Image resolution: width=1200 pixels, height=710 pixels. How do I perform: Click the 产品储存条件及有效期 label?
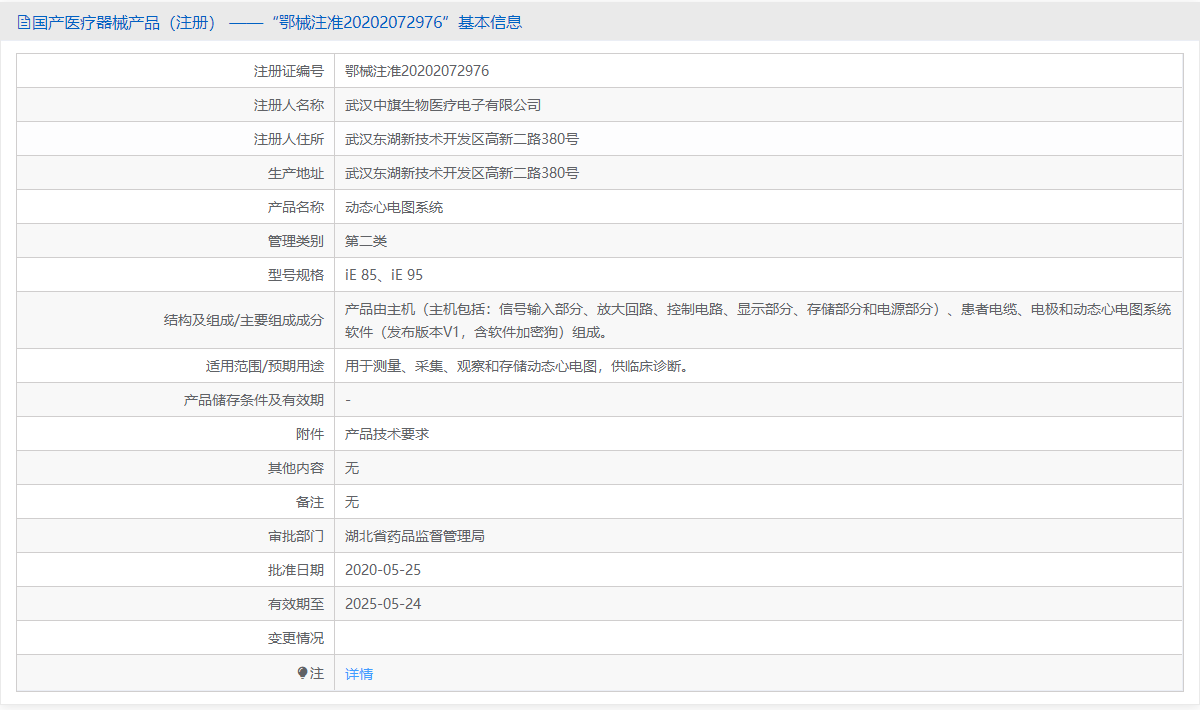click(x=254, y=400)
